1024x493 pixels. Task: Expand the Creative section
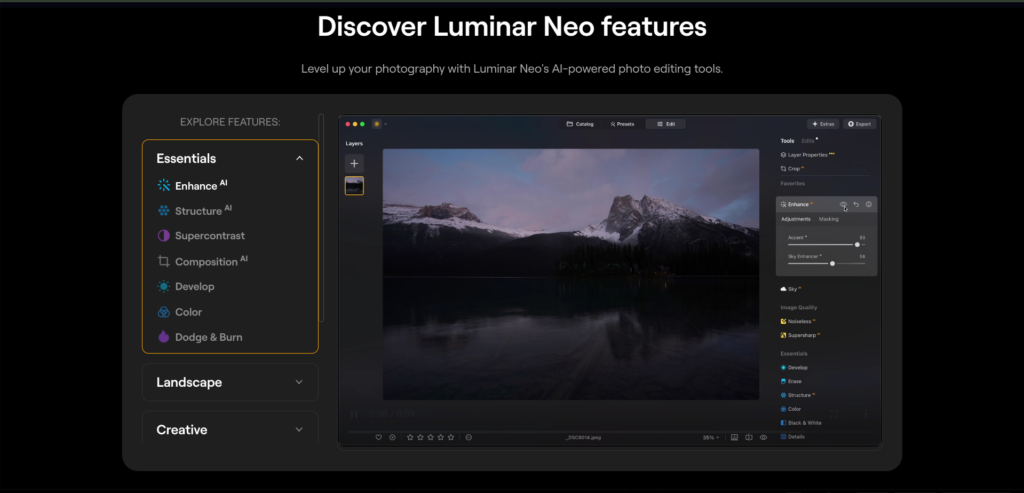click(230, 429)
